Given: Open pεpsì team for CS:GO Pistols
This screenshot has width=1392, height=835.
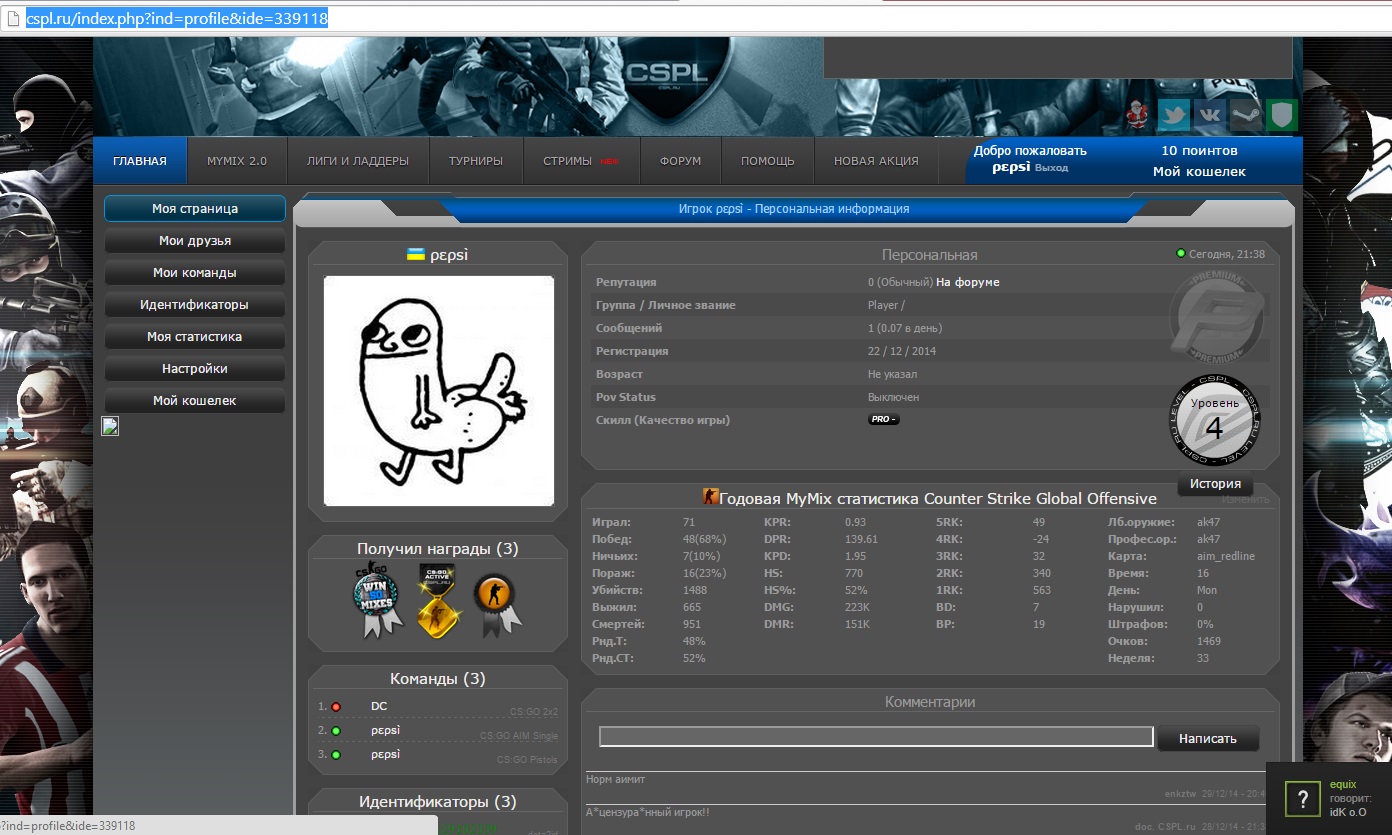Looking at the screenshot, I should (385, 755).
